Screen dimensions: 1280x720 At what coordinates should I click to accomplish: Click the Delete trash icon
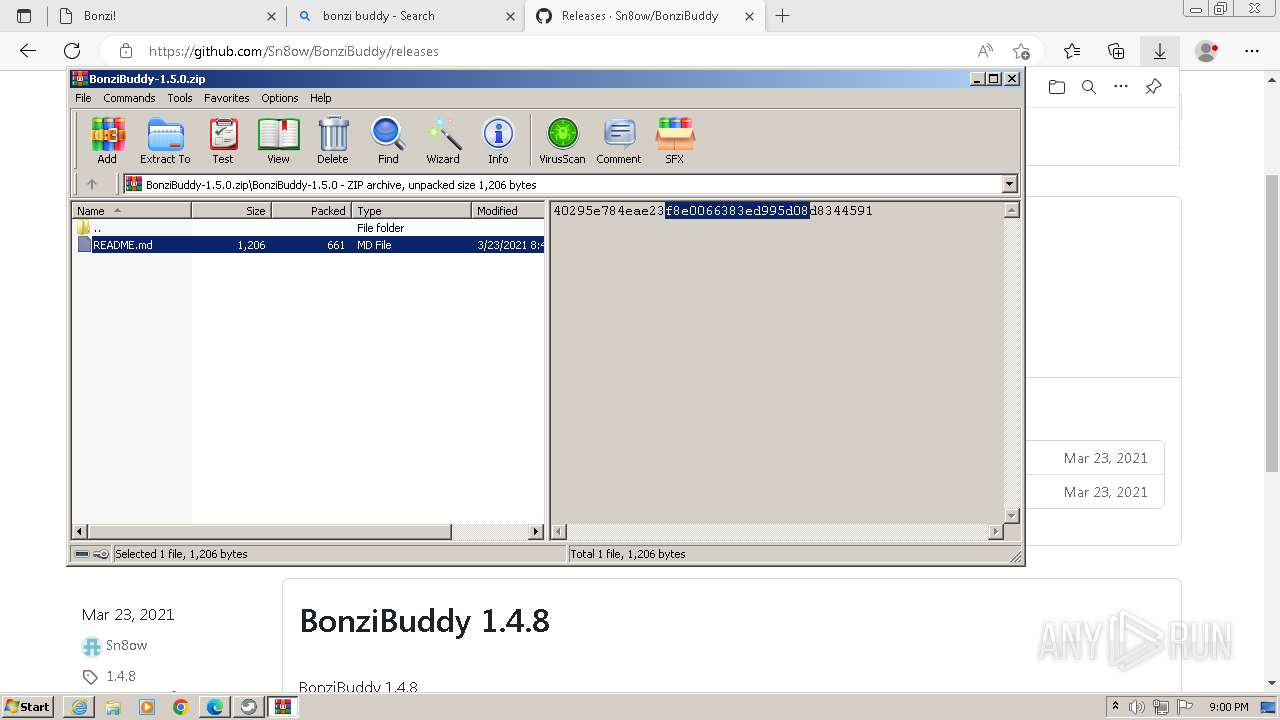333,140
